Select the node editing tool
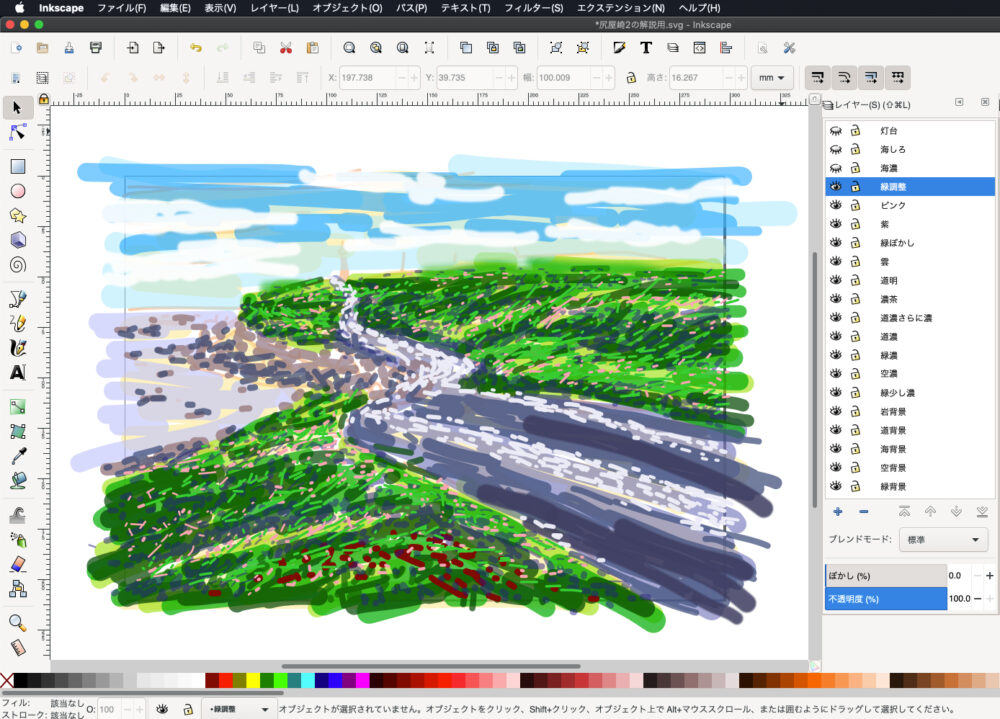 [x=17, y=133]
